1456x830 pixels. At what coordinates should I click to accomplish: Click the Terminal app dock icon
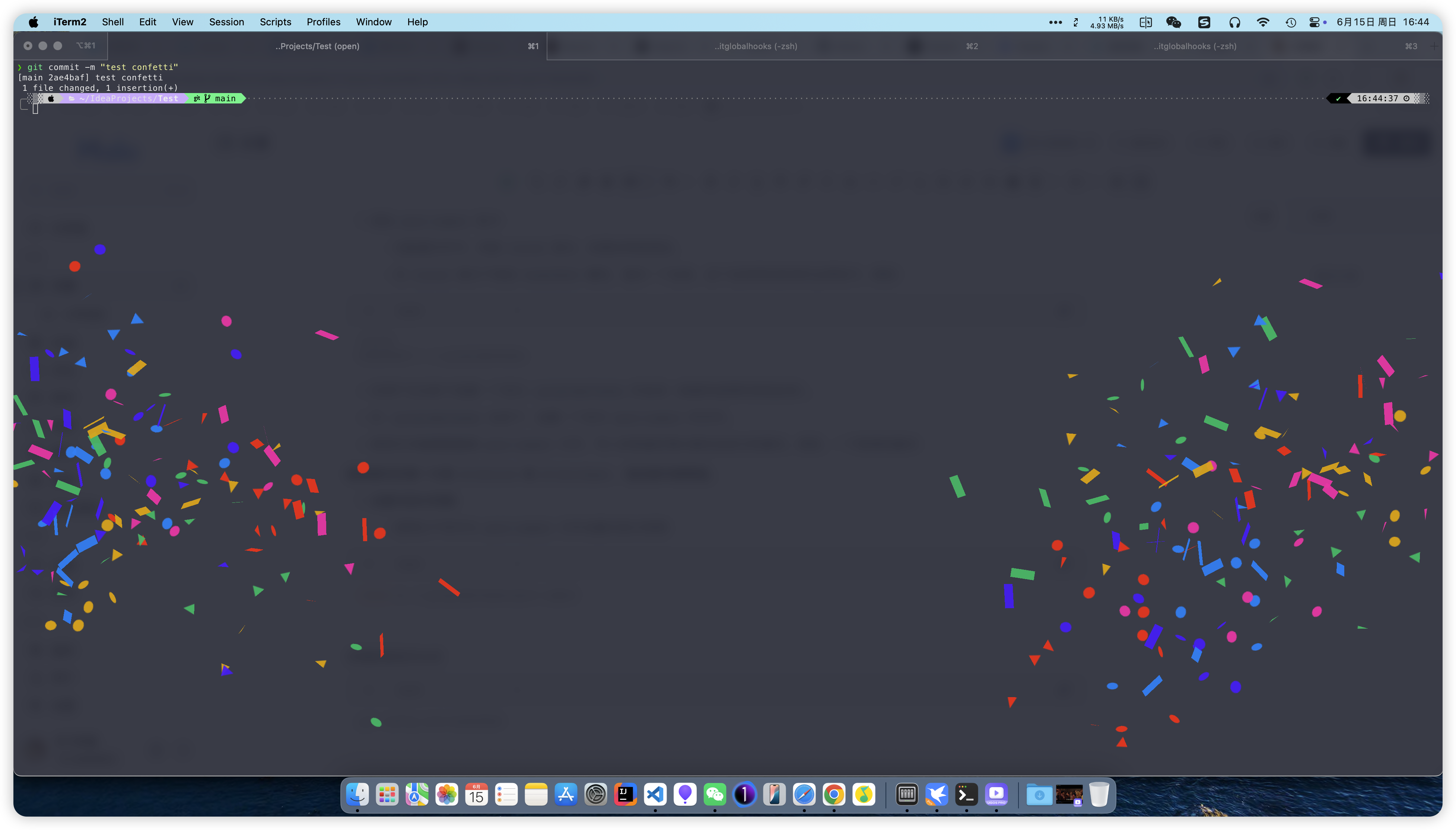(x=966, y=794)
